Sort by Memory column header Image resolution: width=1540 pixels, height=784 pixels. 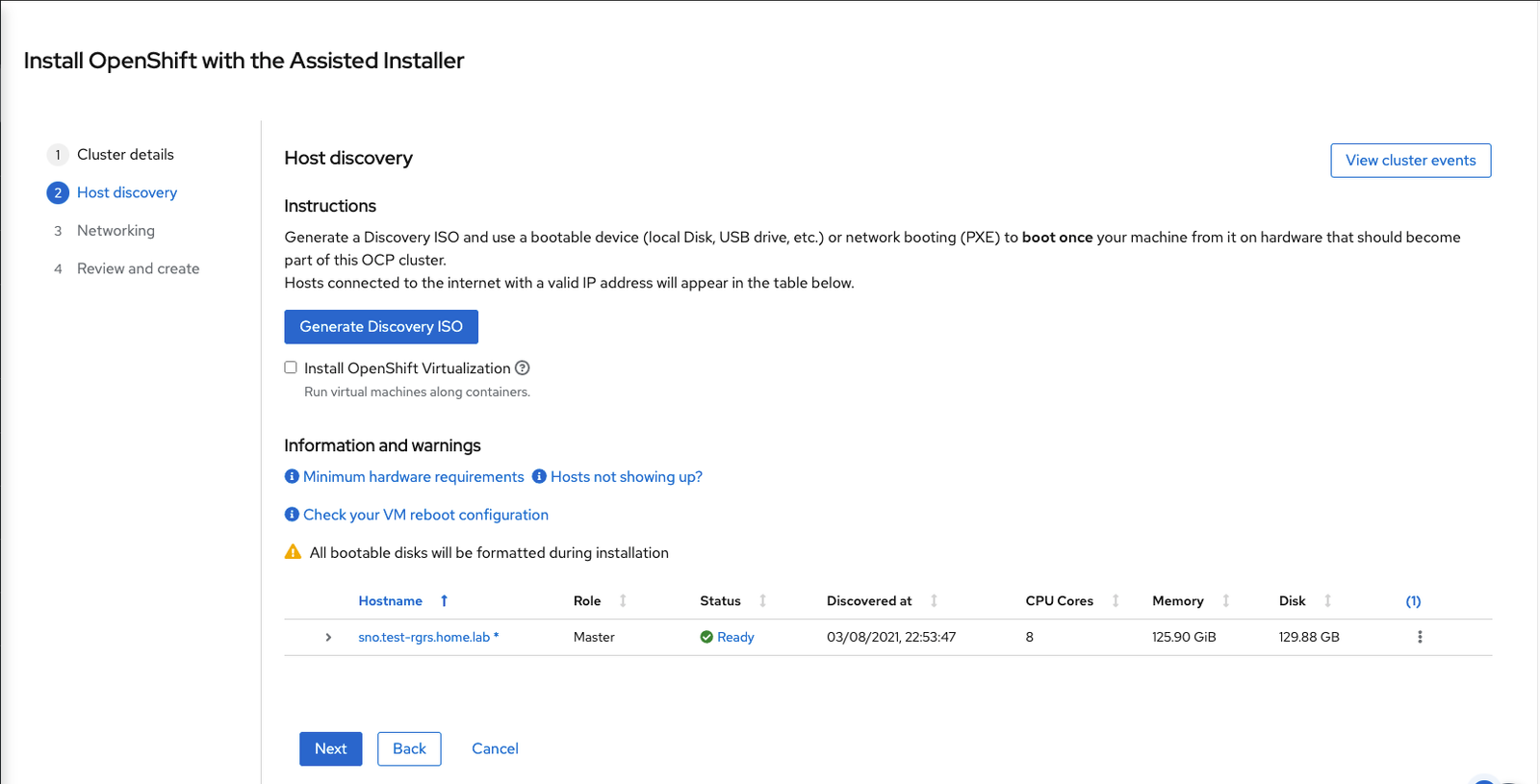(1178, 600)
